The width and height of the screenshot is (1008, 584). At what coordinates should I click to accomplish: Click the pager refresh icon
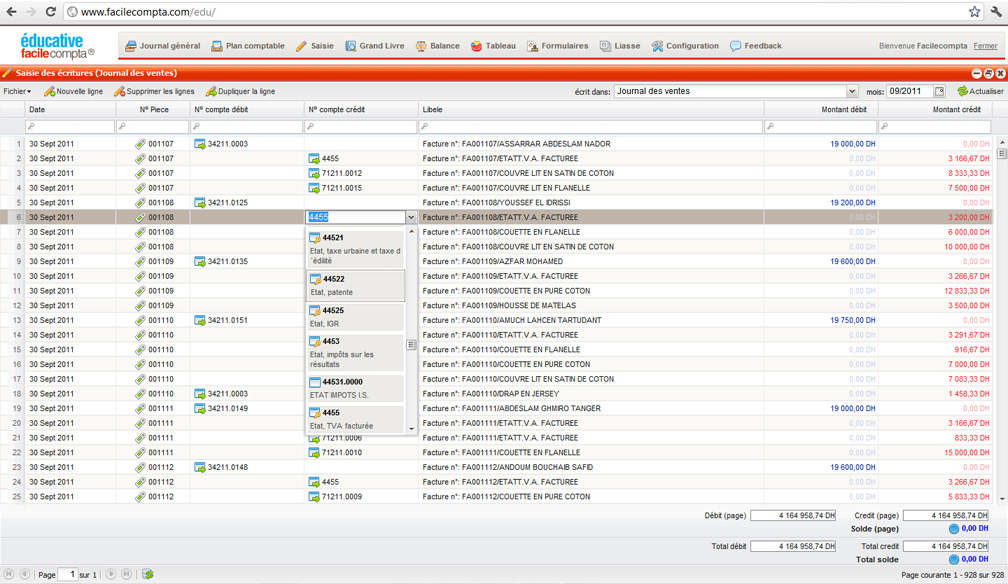(148, 574)
